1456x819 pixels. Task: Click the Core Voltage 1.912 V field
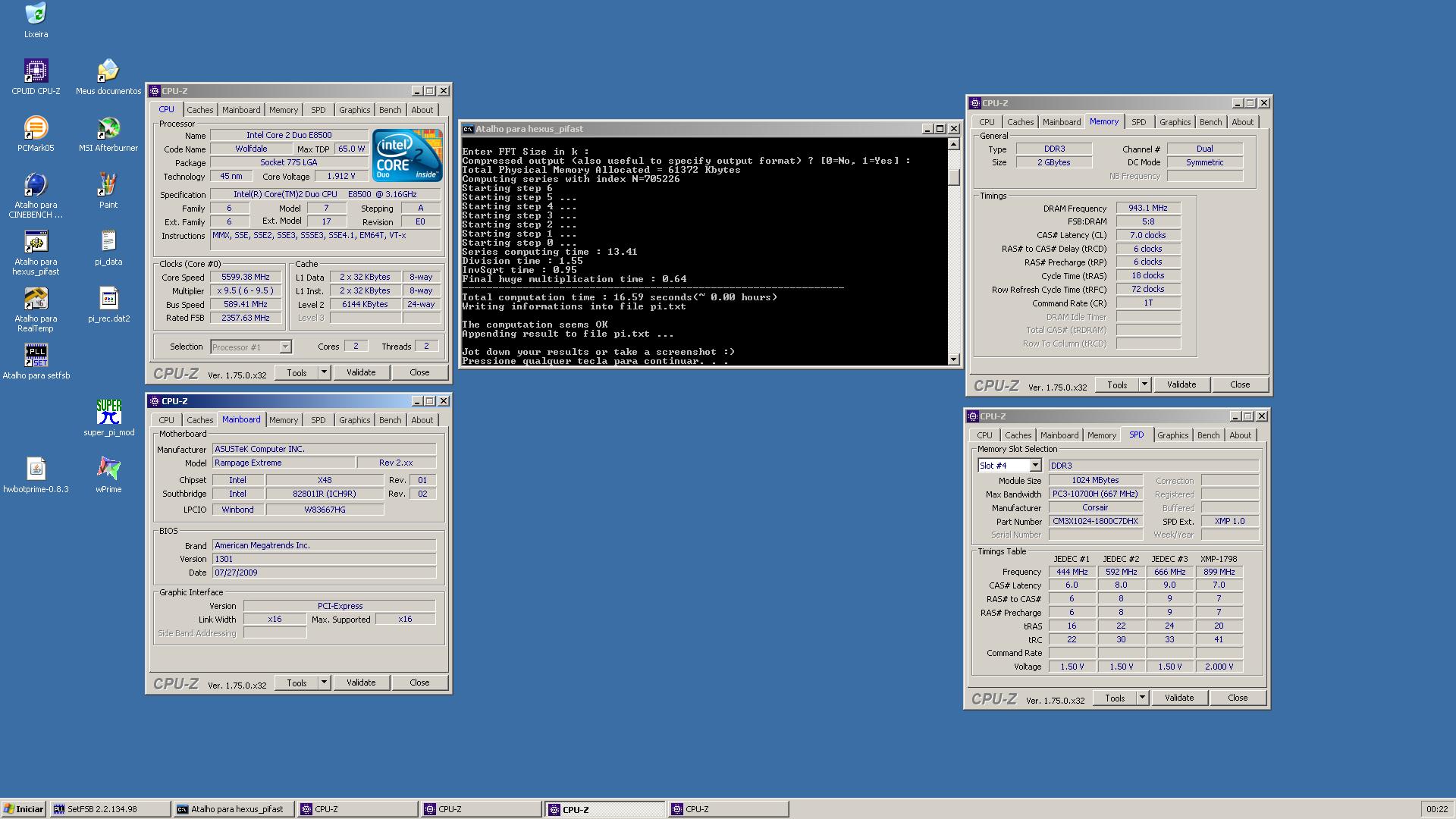340,176
